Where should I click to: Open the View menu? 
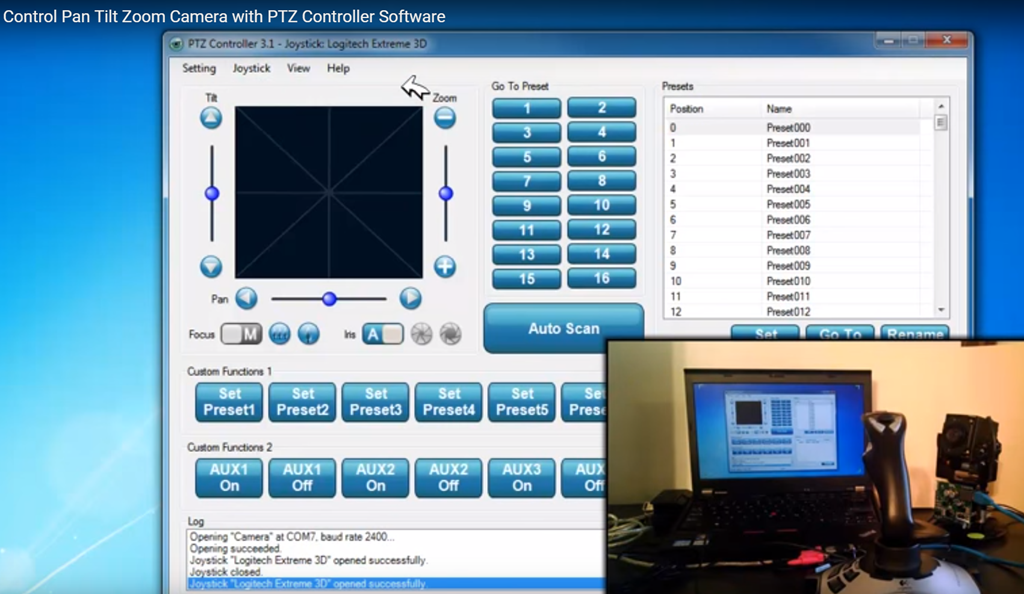point(298,68)
